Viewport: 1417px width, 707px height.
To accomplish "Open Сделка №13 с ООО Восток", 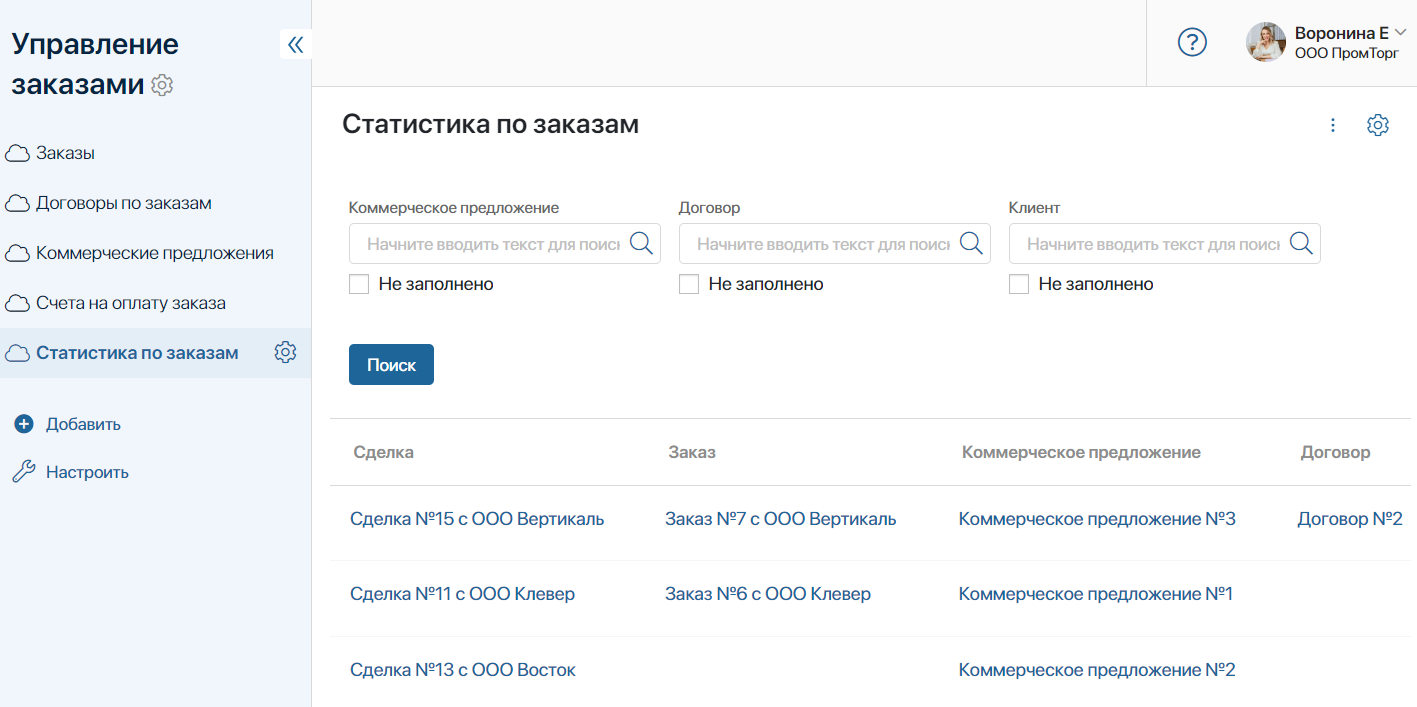I will (463, 670).
